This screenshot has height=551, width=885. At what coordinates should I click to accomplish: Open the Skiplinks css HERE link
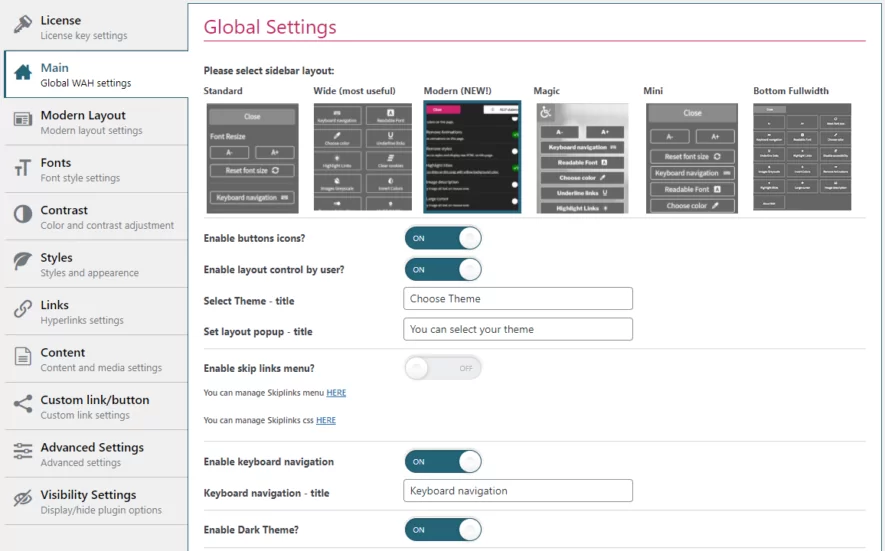click(x=326, y=421)
